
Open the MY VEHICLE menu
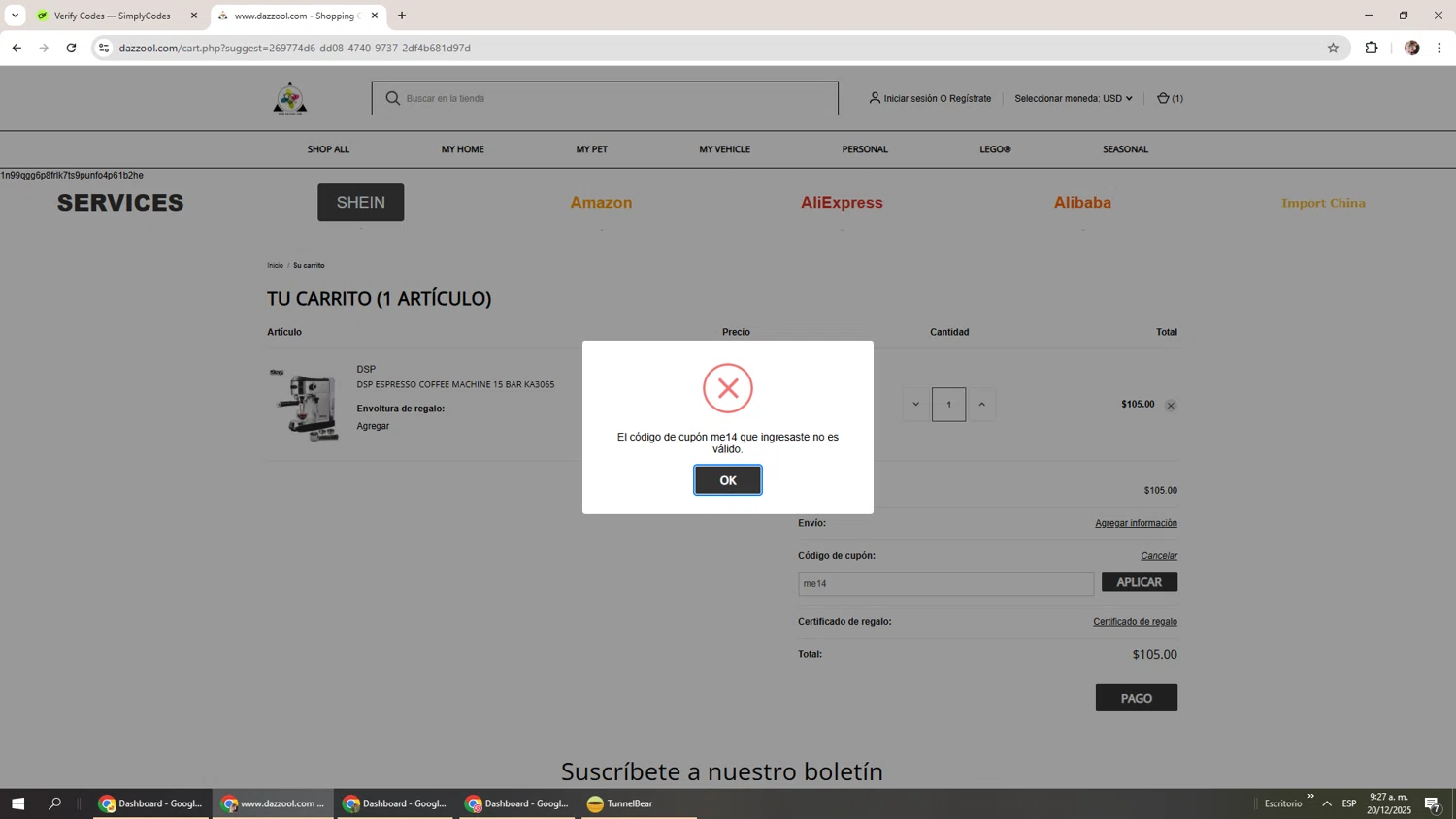click(x=724, y=149)
